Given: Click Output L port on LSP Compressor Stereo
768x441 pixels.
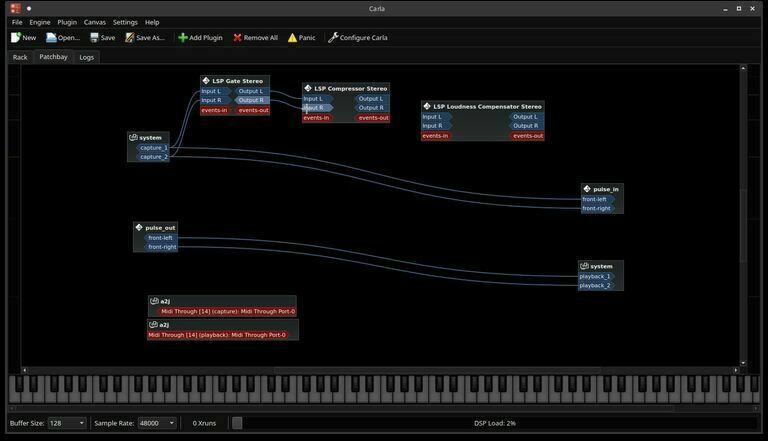Looking at the screenshot, I should (x=372, y=98).
